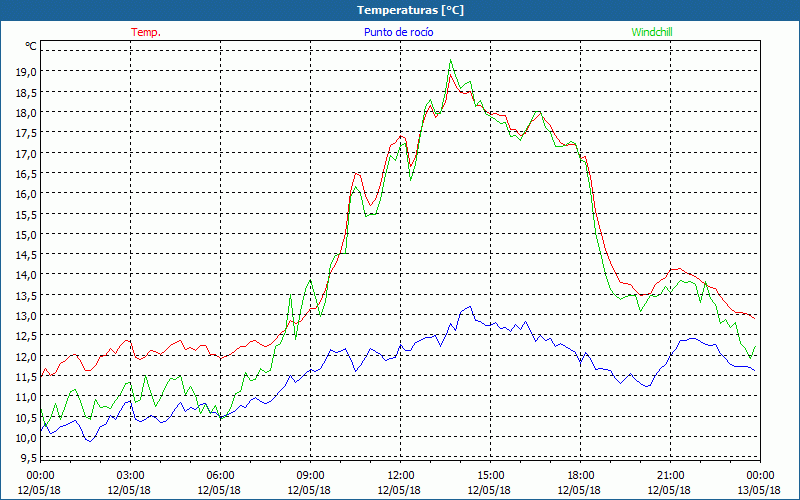Click the blue dew point peak near 14:15
Viewport: 800px width, 500px height.
click(x=469, y=307)
